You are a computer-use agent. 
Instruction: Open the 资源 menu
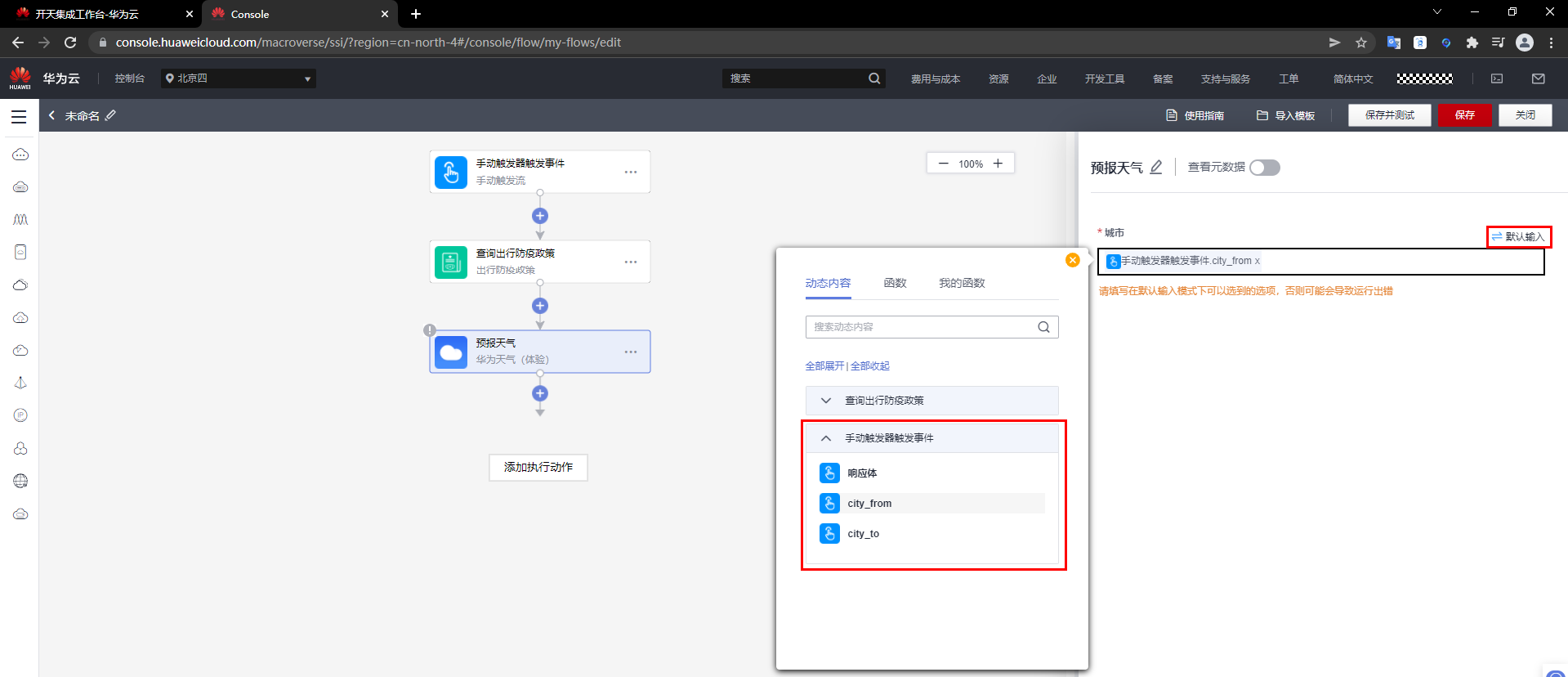point(998,78)
